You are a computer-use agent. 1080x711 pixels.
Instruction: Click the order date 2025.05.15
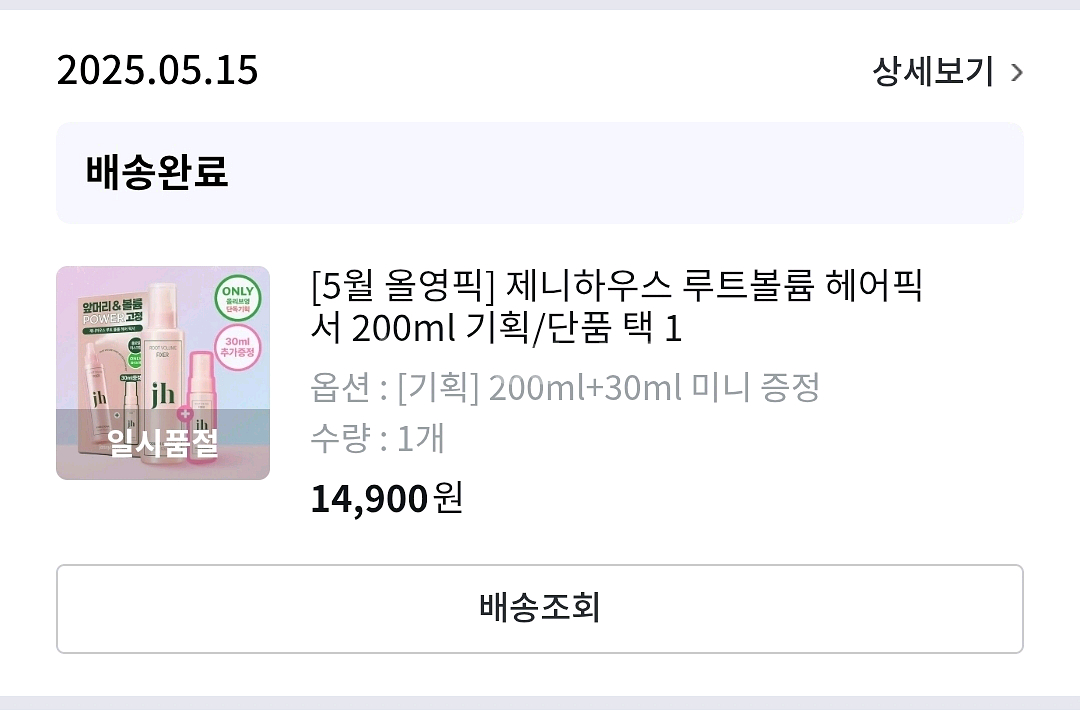pos(157,71)
